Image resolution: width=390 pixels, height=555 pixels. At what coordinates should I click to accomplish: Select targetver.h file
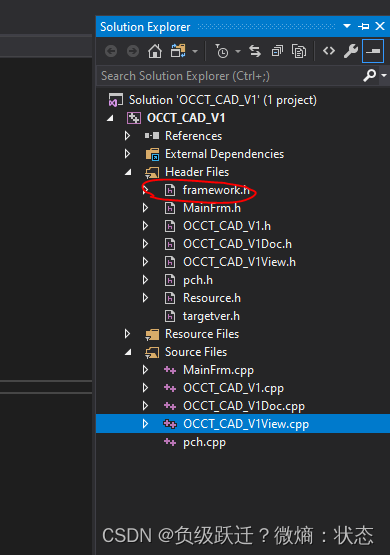211,316
